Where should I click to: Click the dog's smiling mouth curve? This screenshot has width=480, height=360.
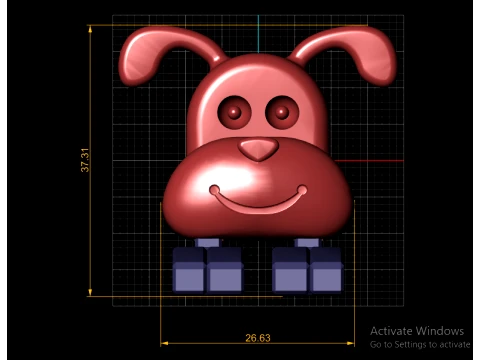pyautogui.click(x=258, y=199)
